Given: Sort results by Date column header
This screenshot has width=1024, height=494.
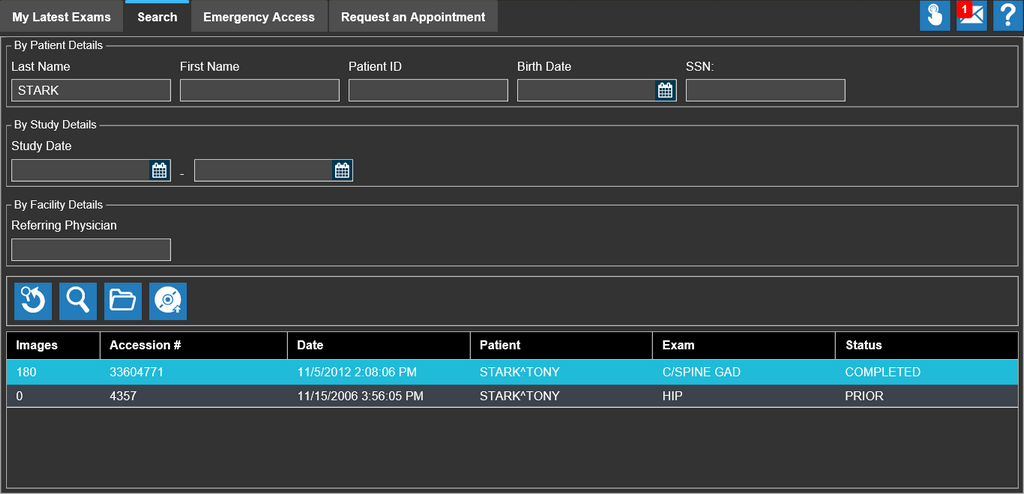Looking at the screenshot, I should point(310,345).
